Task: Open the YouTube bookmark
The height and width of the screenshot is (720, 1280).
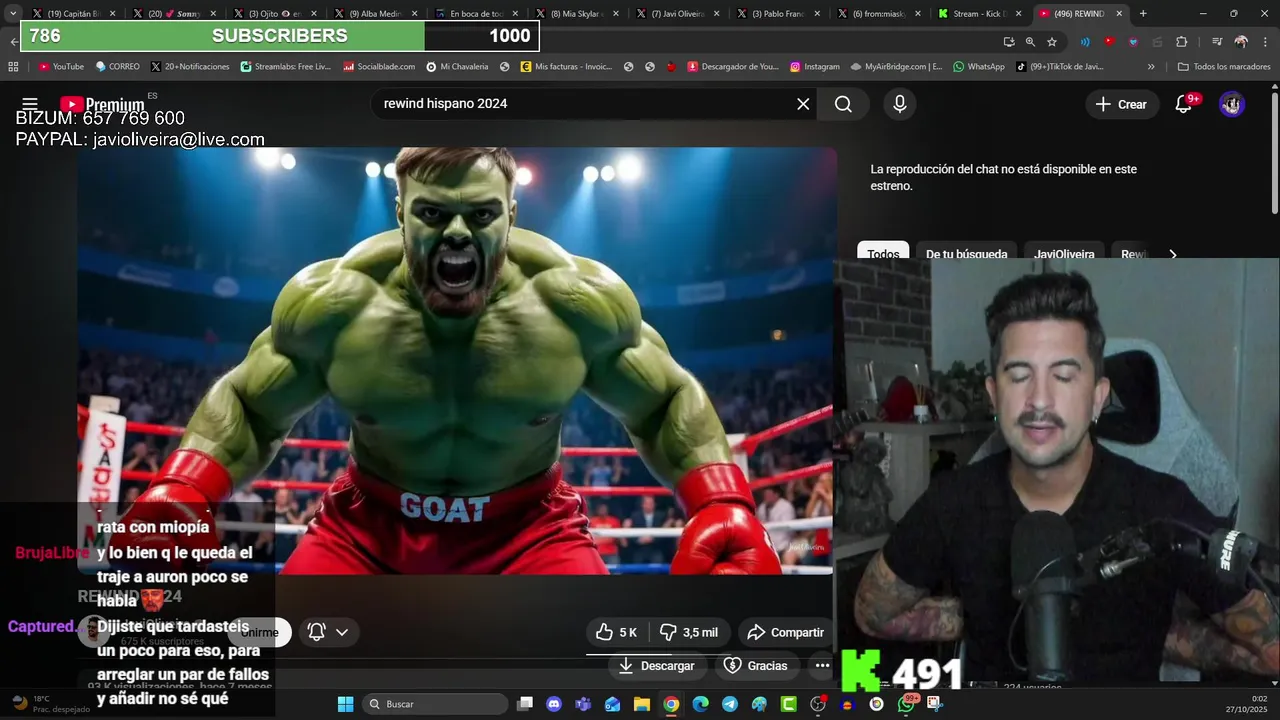Action: (x=61, y=67)
